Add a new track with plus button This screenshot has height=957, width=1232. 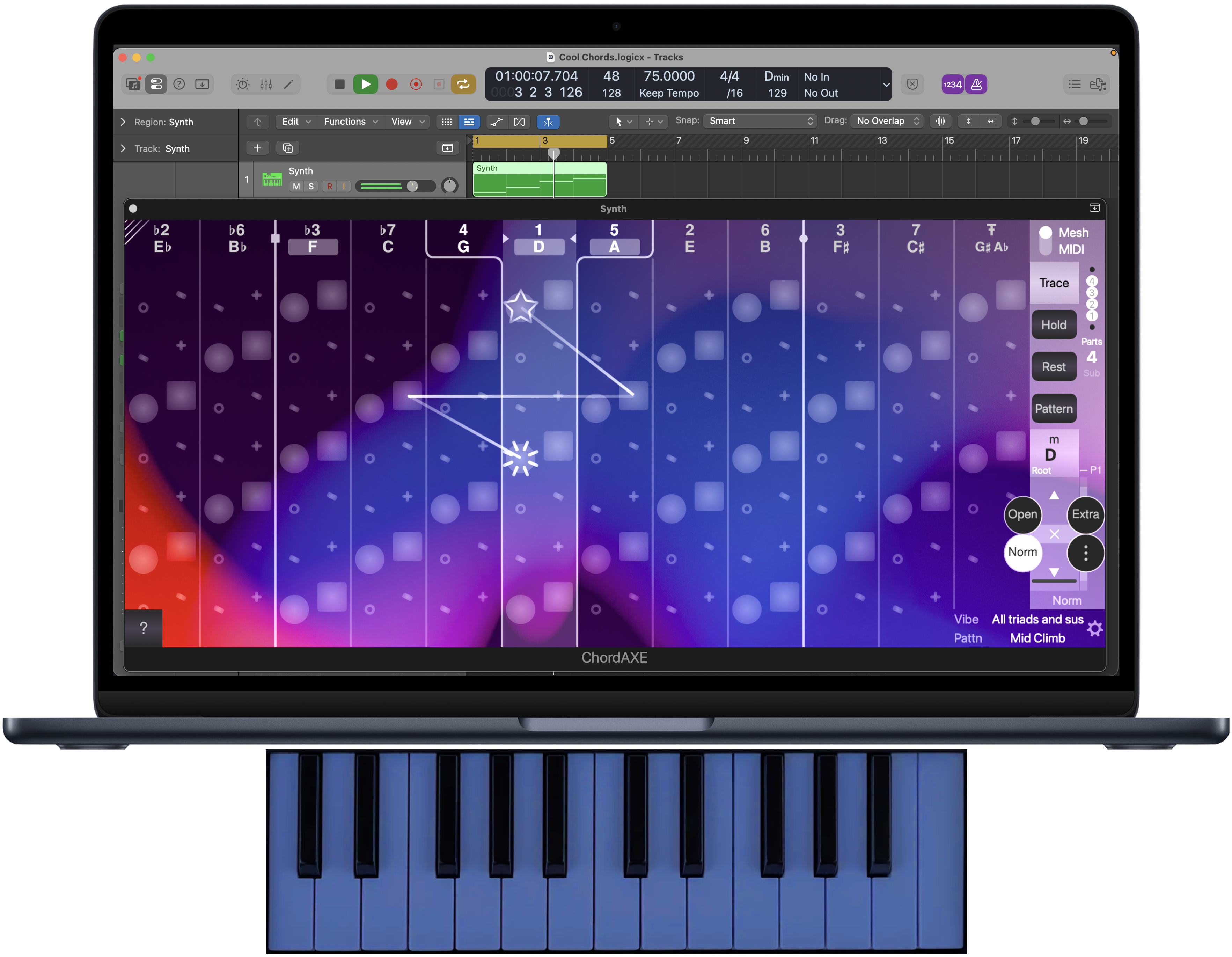257,148
